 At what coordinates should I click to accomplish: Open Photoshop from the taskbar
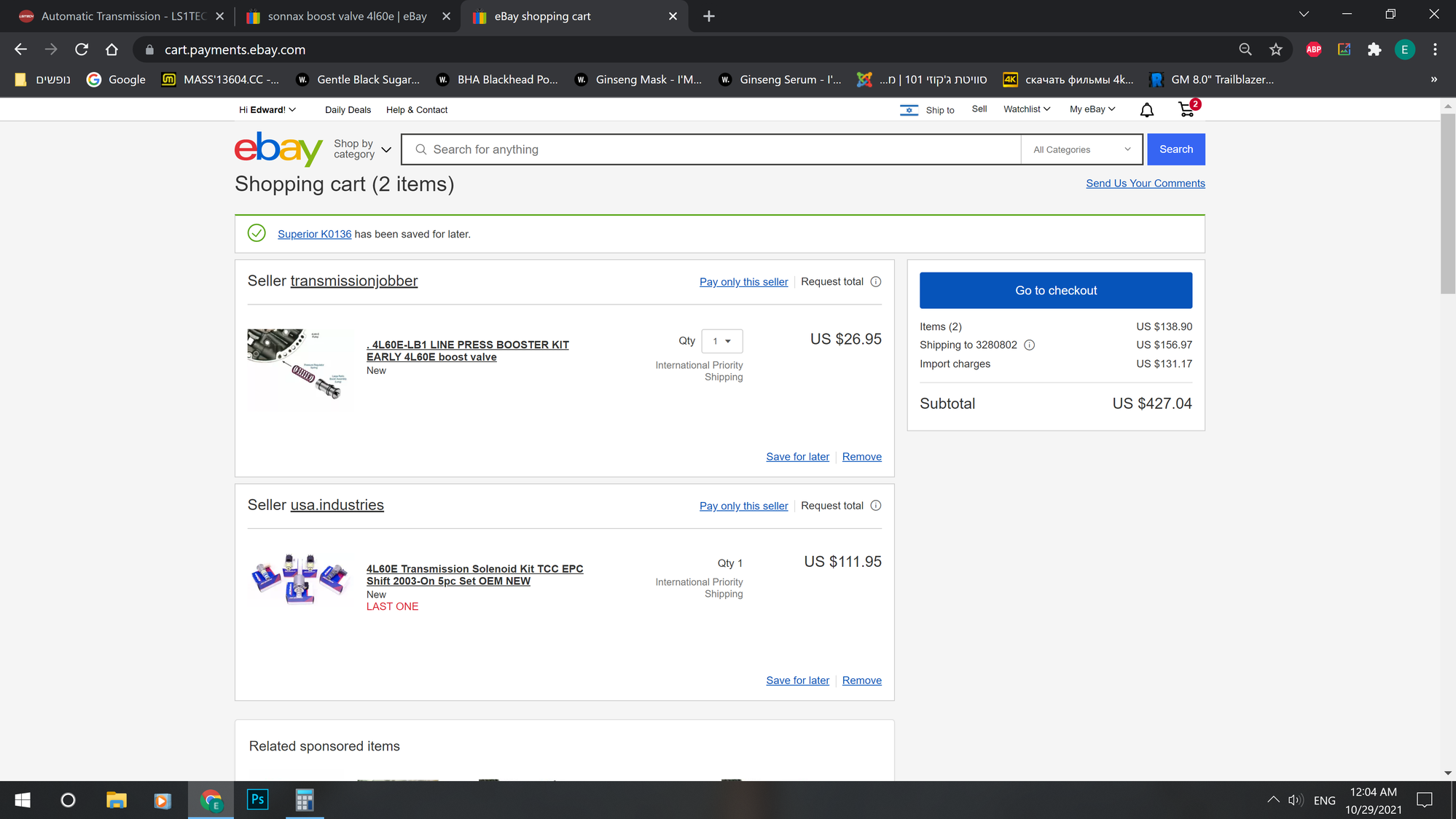pyautogui.click(x=258, y=799)
